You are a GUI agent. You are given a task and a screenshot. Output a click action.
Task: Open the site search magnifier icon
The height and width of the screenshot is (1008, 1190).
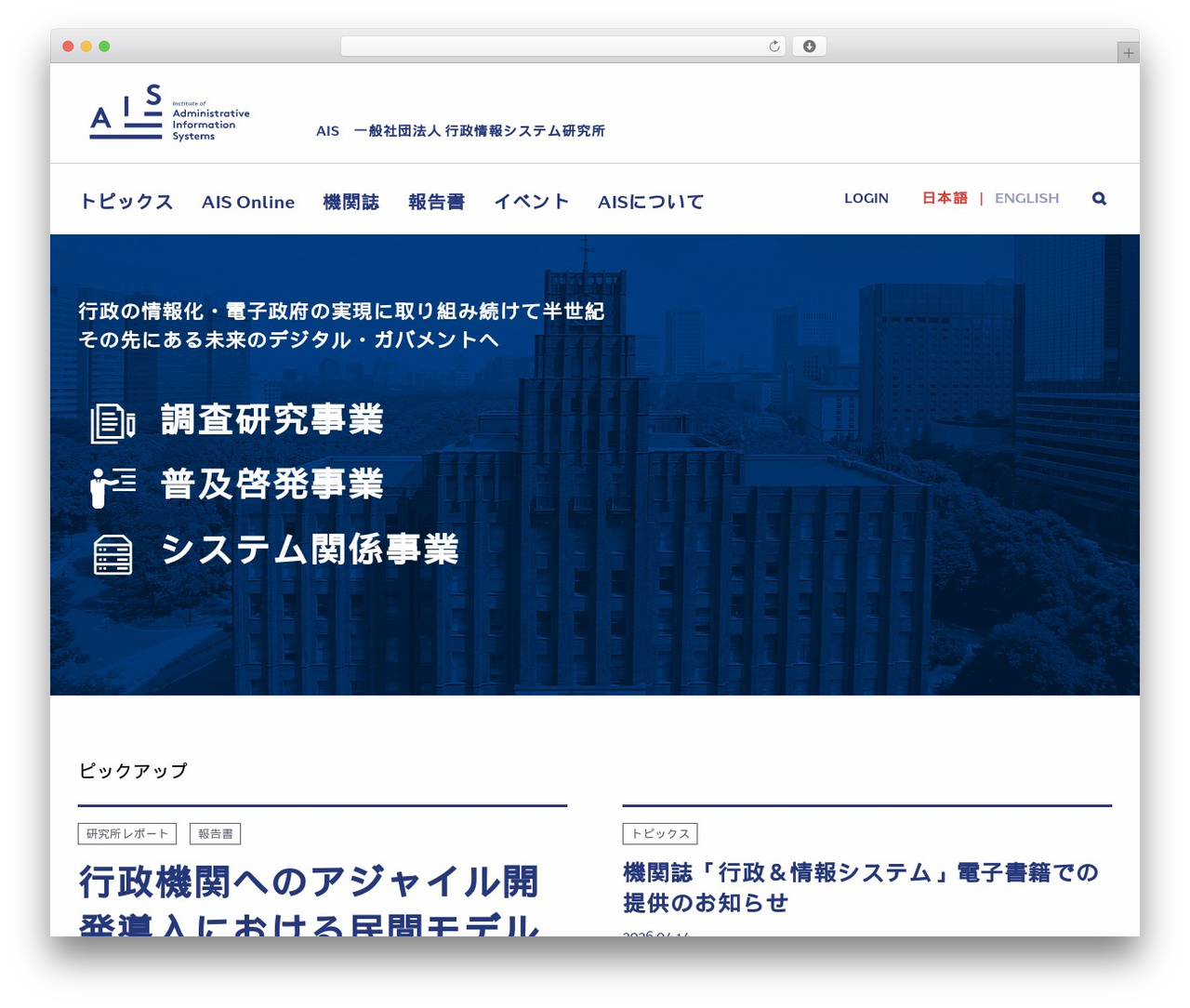coord(1099,198)
